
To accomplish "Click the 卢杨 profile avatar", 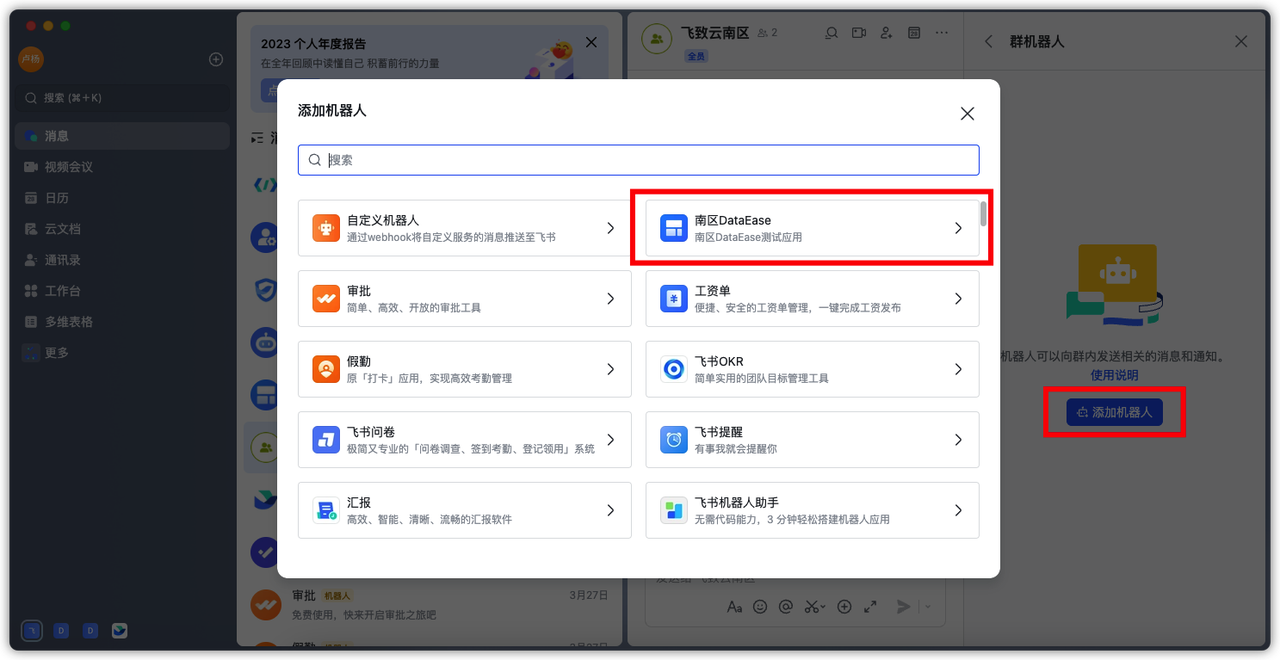I will tap(31, 59).
